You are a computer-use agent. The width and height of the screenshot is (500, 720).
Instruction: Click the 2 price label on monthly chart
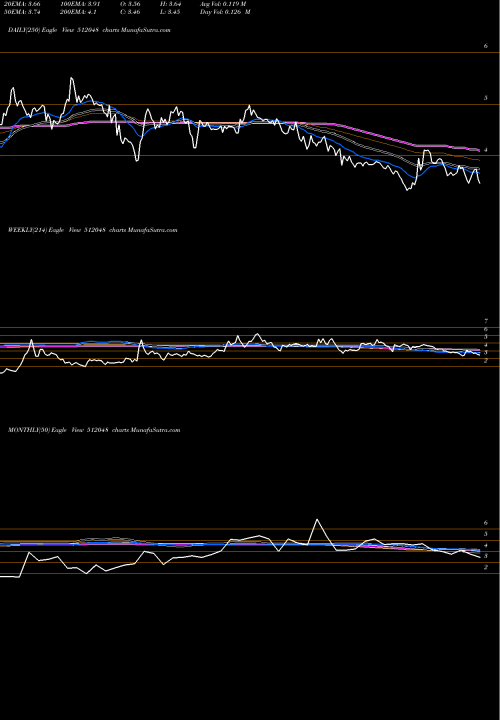(x=485, y=567)
